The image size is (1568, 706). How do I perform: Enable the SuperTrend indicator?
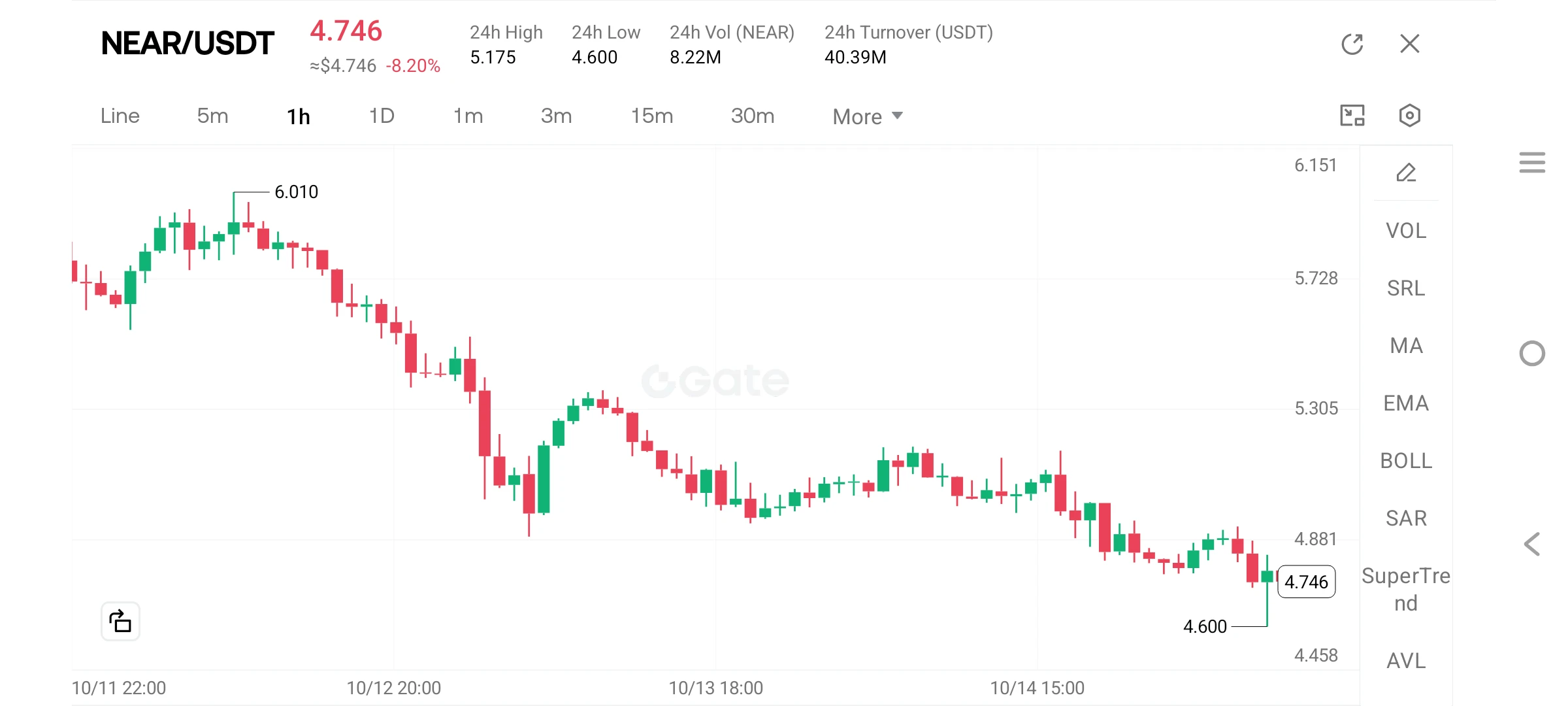(1406, 589)
